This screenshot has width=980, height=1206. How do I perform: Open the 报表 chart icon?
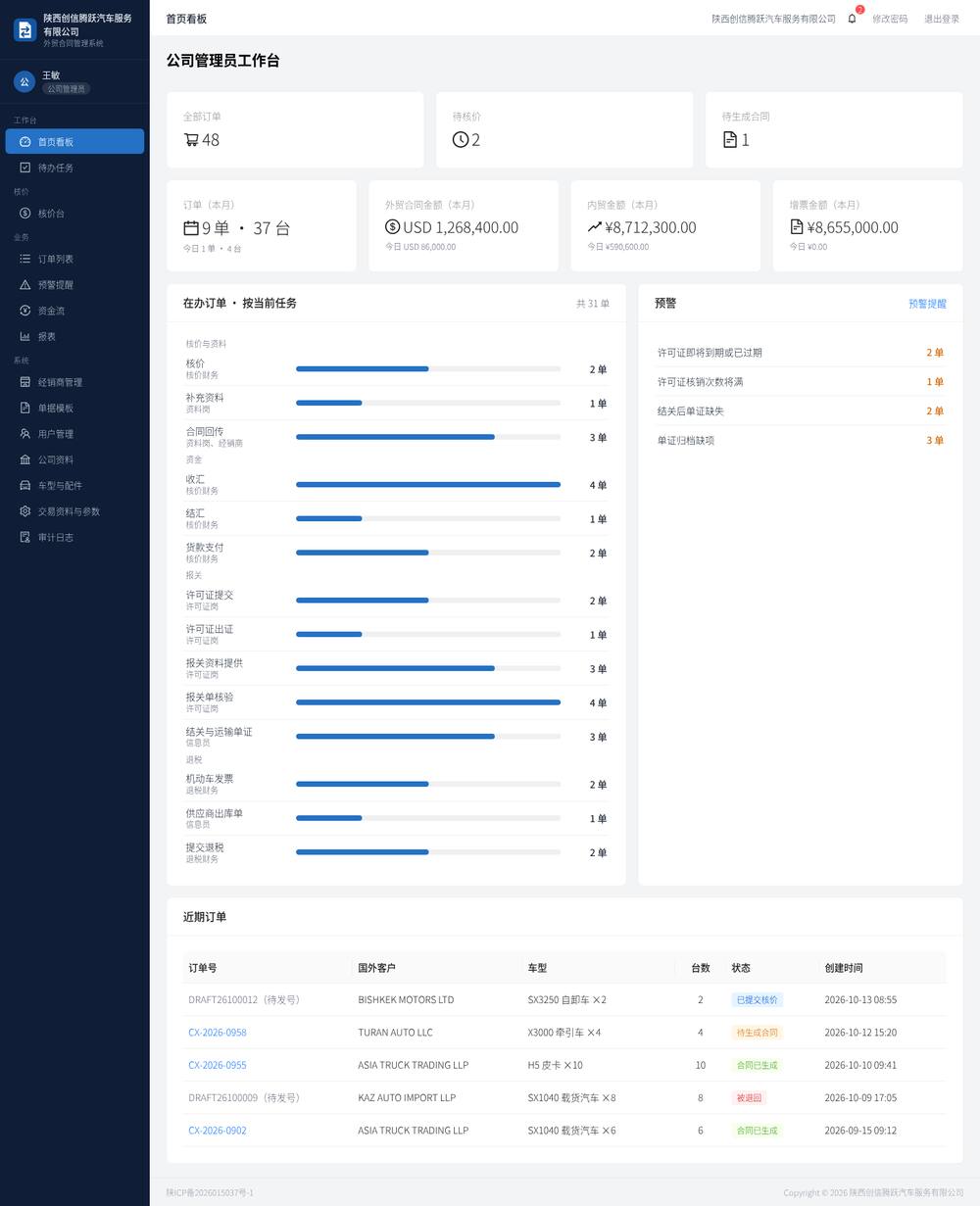point(25,337)
